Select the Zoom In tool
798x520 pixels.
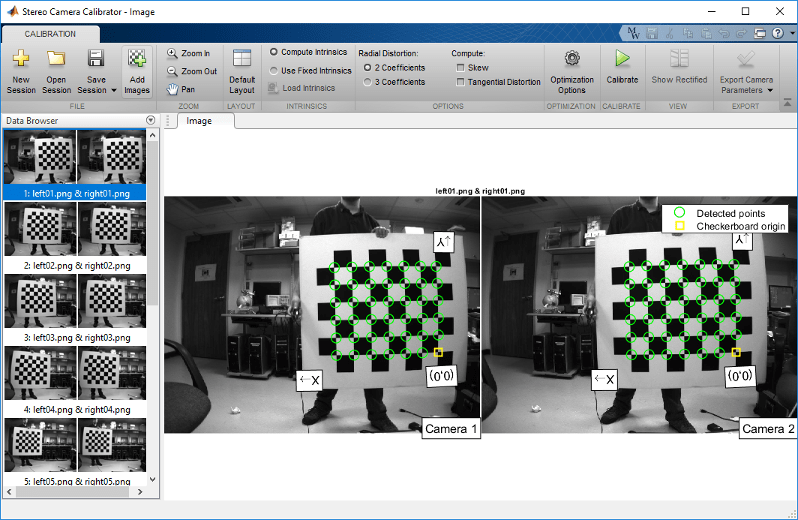click(x=188, y=53)
